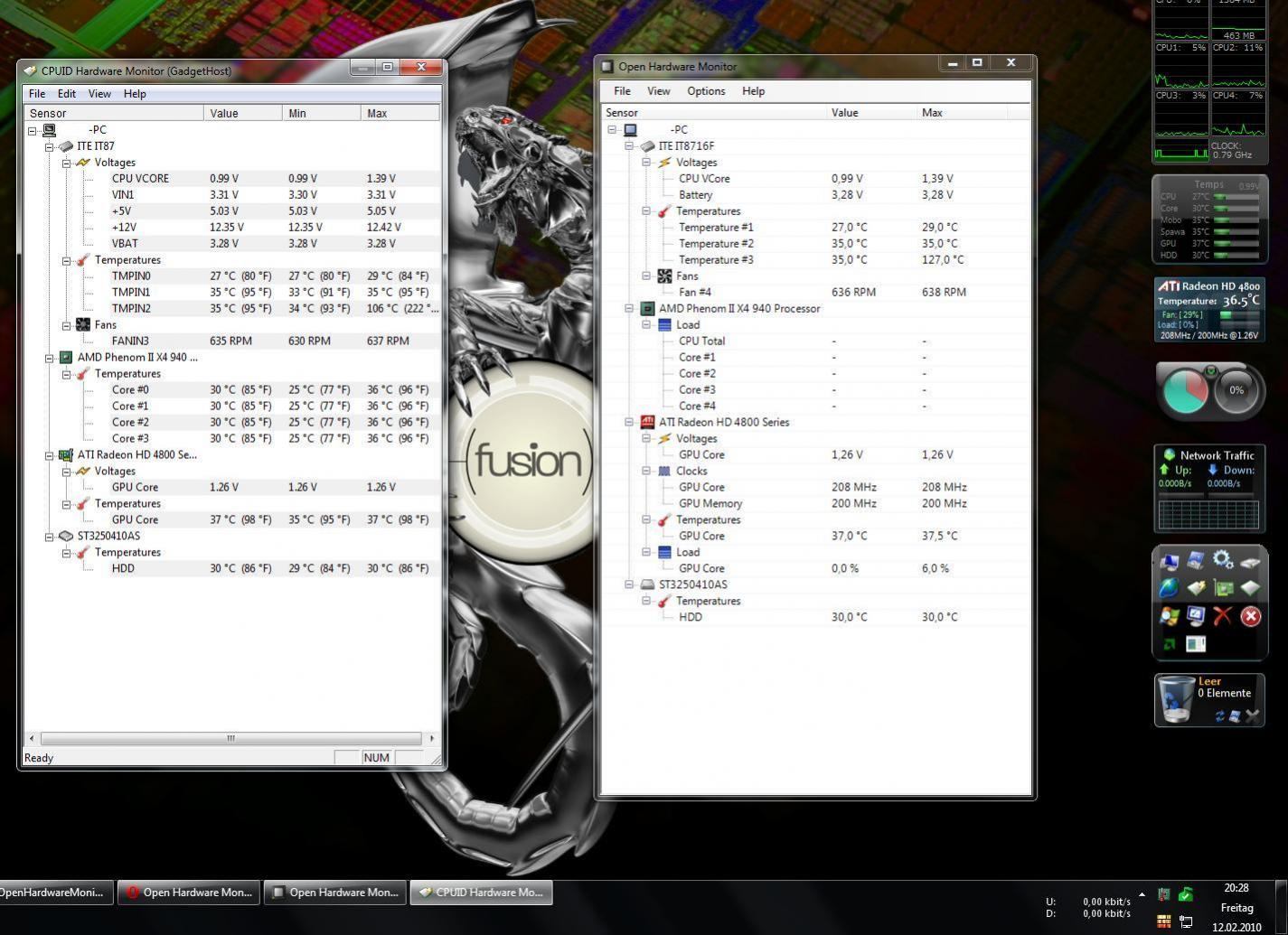Open View menu in CPUID Hardware Monitor
1288x935 pixels.
coord(99,94)
